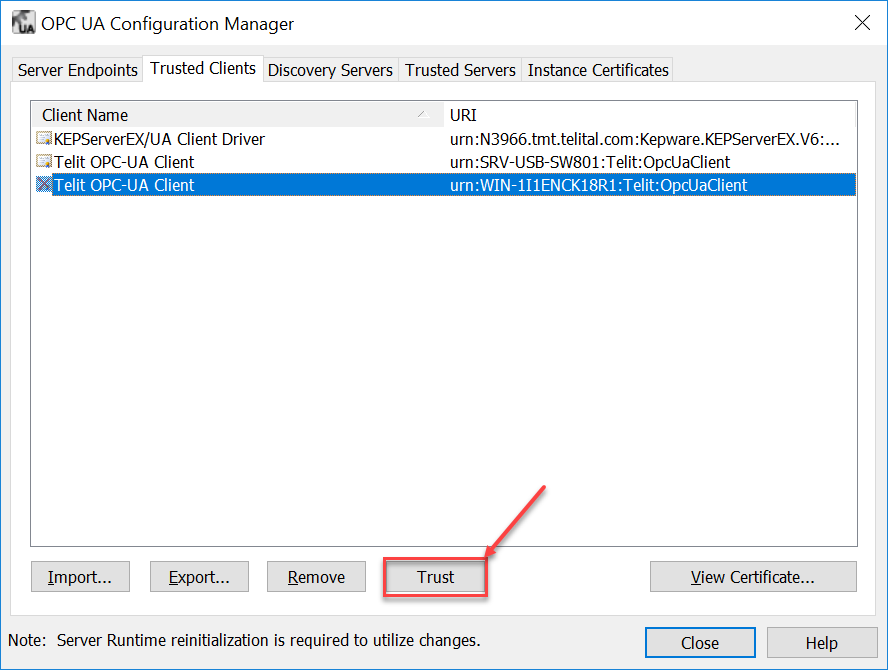
Task: Switch to the Server Endpoints tab
Action: (77, 70)
